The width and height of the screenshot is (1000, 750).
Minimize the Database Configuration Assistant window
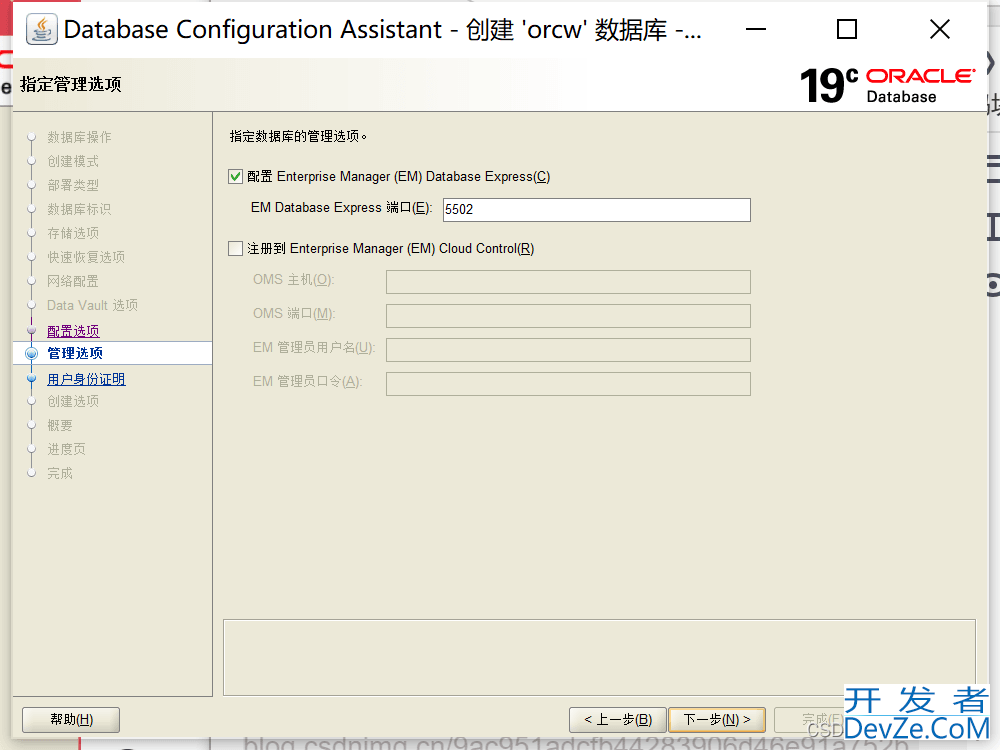(756, 29)
